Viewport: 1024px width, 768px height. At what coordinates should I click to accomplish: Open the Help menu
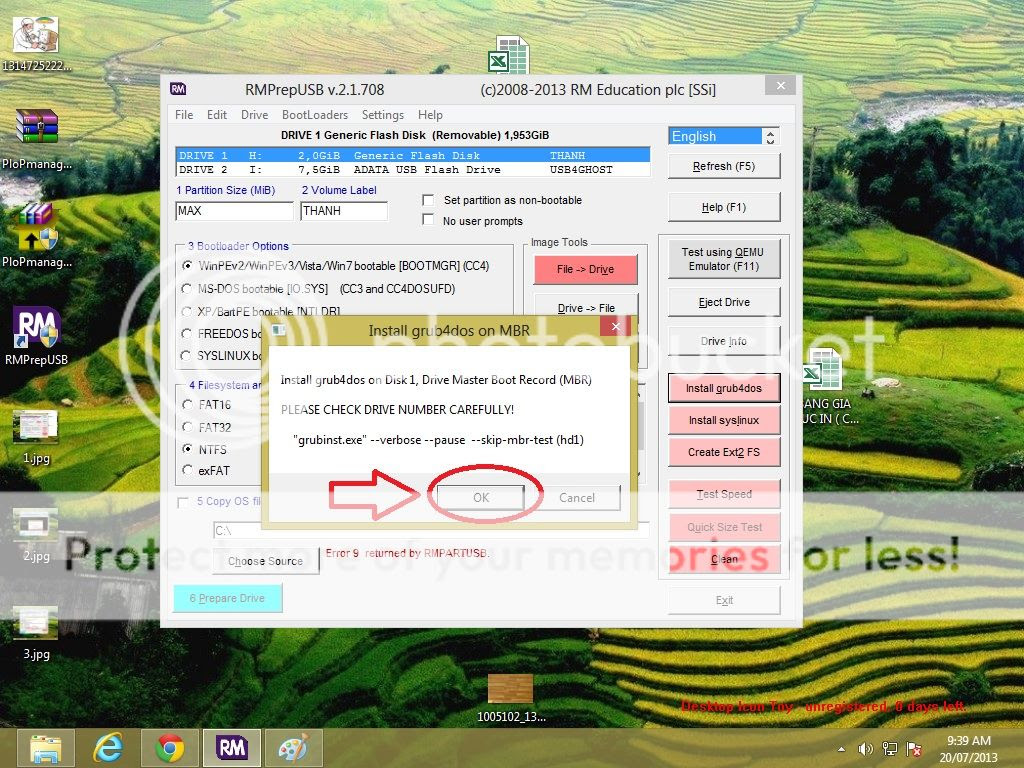[x=430, y=115]
